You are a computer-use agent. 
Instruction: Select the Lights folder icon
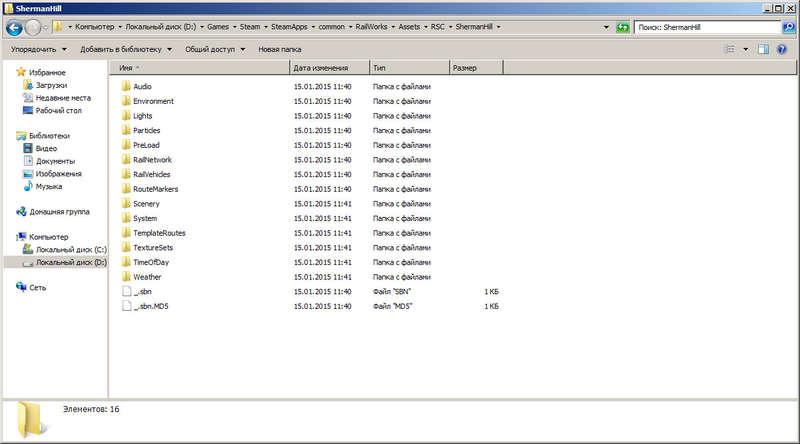pos(126,115)
